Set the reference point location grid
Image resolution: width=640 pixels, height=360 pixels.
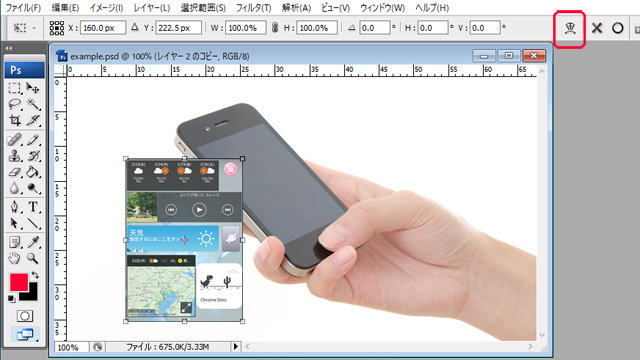point(57,28)
